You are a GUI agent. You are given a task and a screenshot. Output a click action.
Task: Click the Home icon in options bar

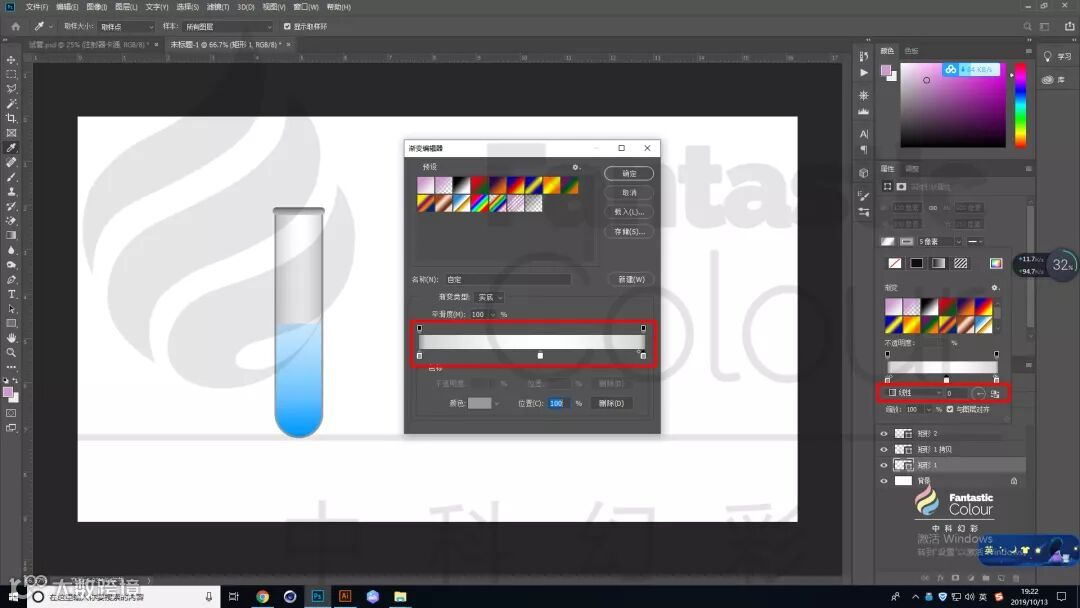[x=15, y=26]
